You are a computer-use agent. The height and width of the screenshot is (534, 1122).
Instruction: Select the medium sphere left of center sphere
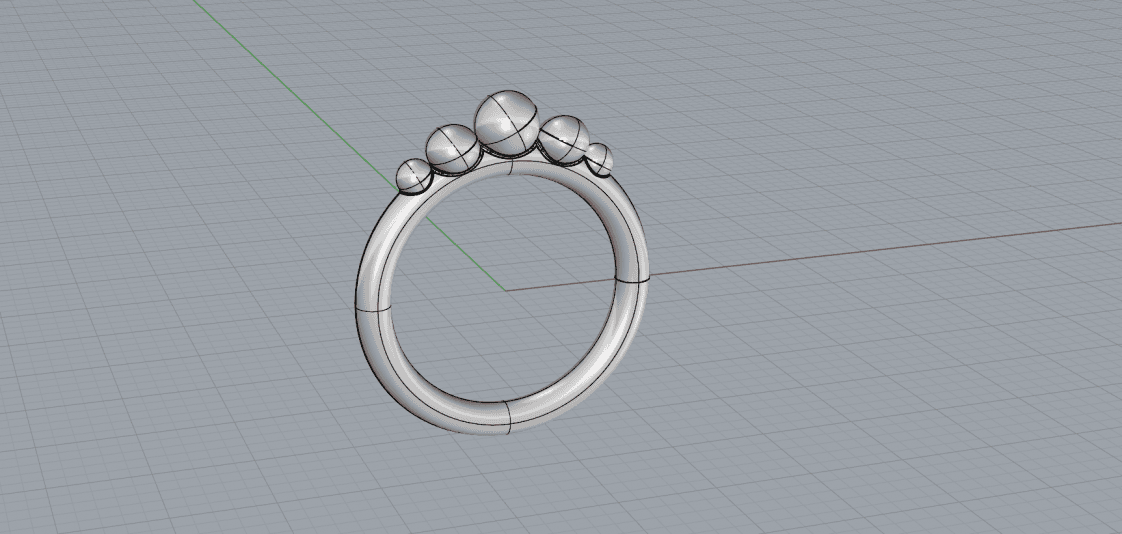453,148
